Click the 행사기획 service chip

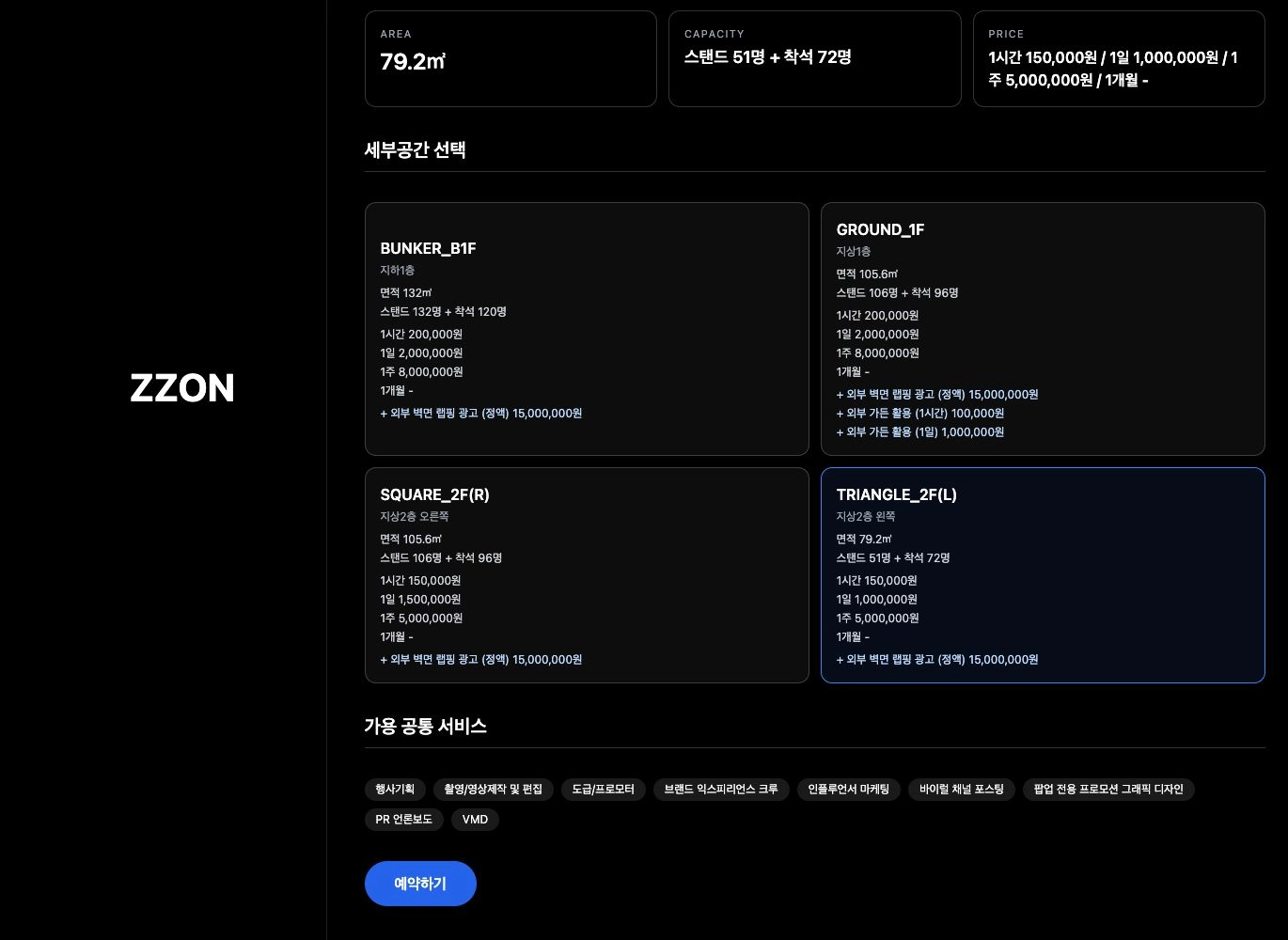pos(395,790)
